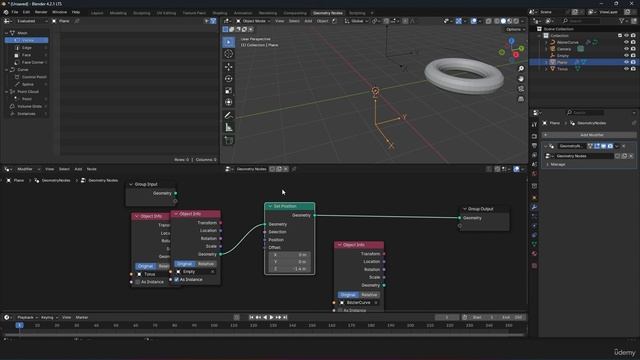This screenshot has height=360, width=640.
Task: Open the Tool properties tab icon
Action: [534, 124]
